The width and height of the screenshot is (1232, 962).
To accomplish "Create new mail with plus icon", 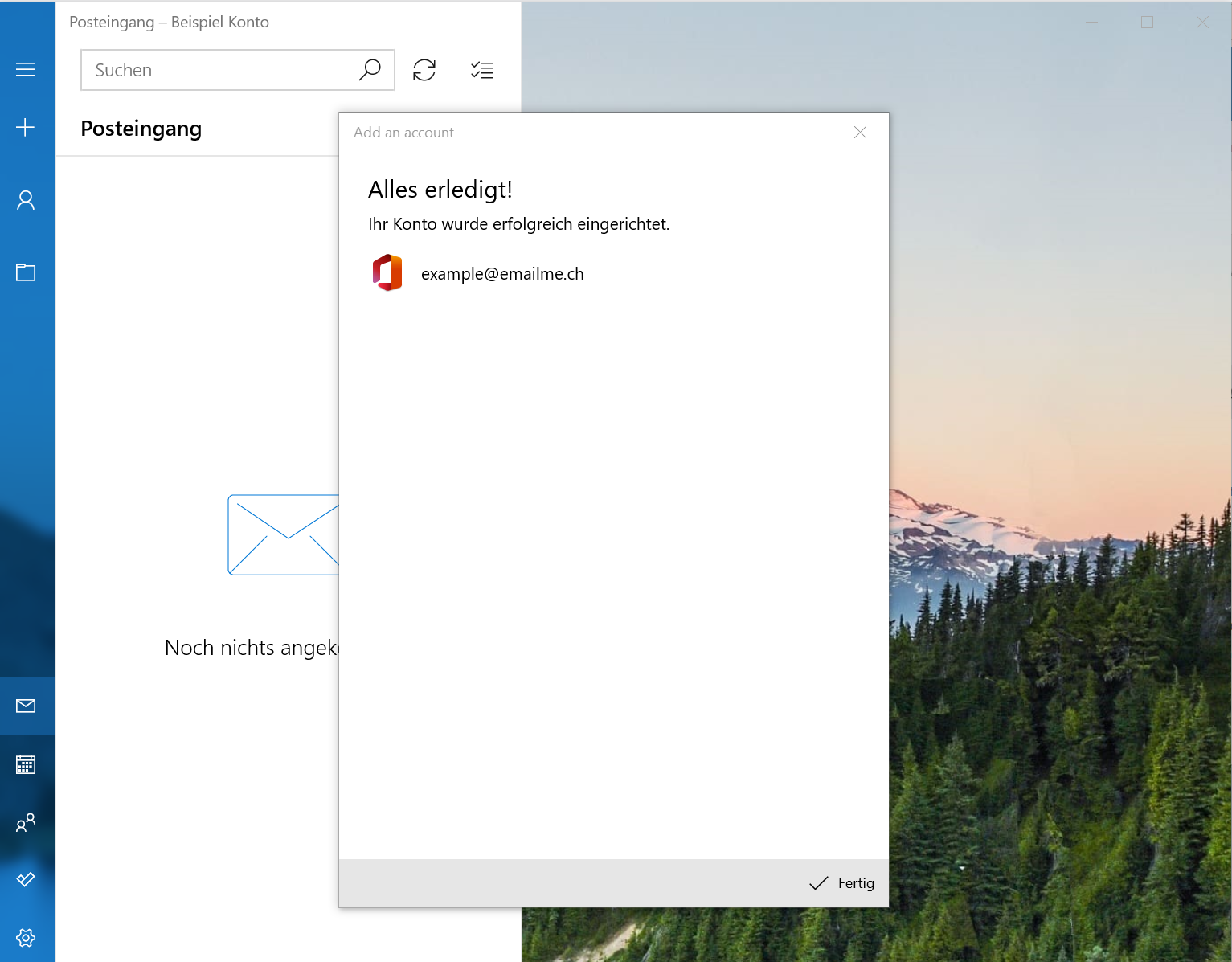I will [26, 127].
